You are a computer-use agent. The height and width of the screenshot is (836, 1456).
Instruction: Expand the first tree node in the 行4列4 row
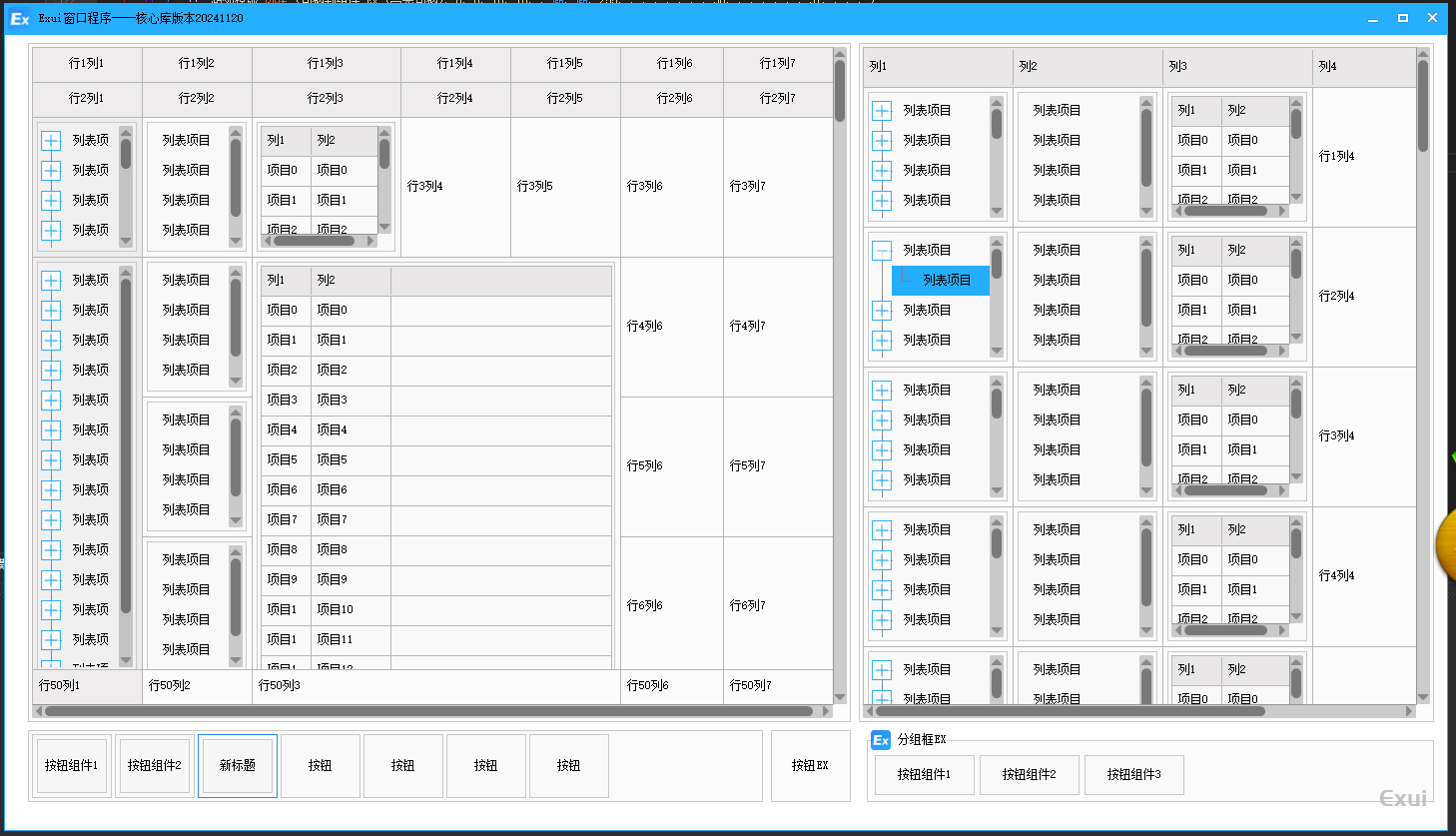882,530
